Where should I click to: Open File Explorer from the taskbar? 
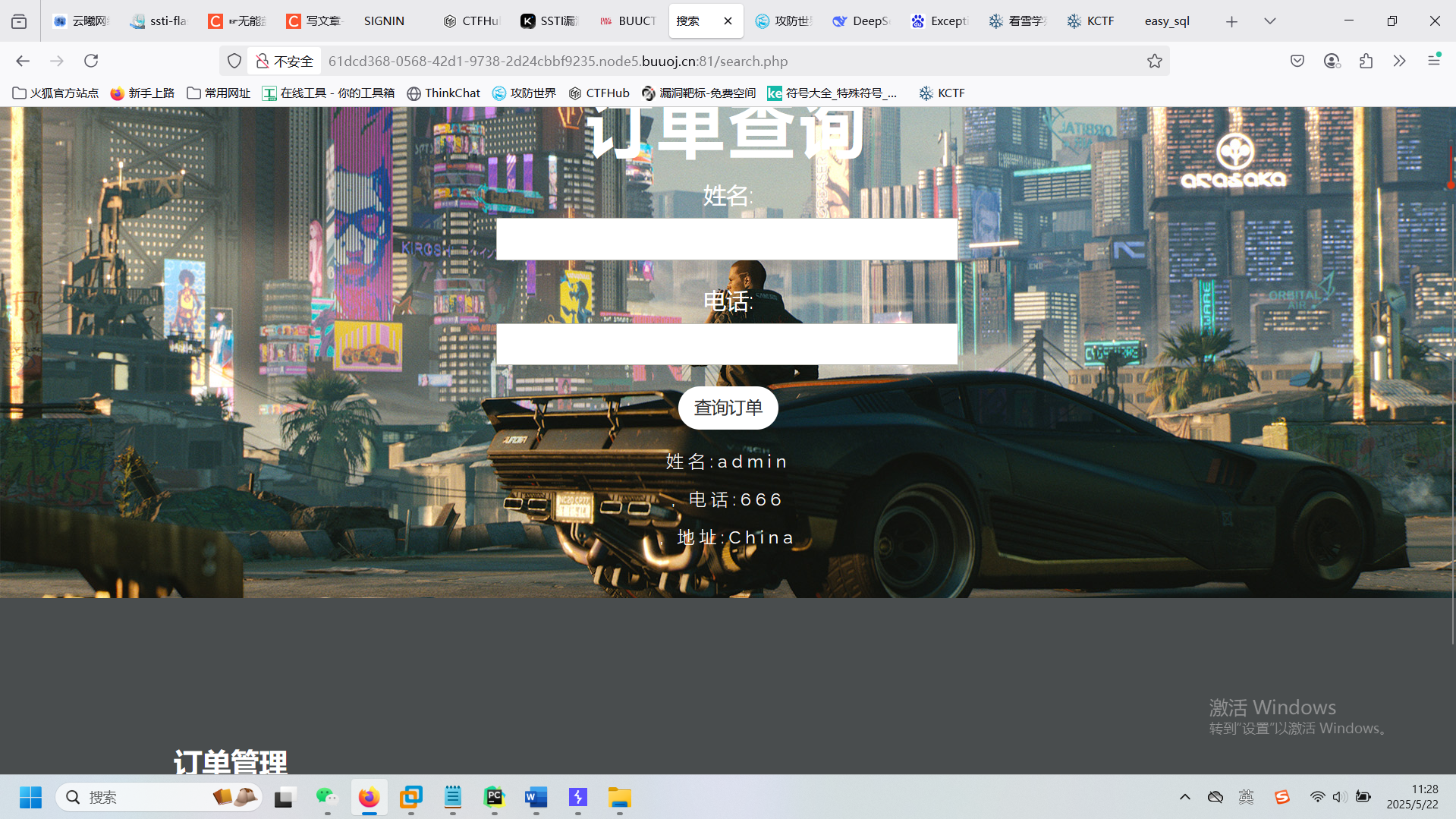(x=620, y=797)
